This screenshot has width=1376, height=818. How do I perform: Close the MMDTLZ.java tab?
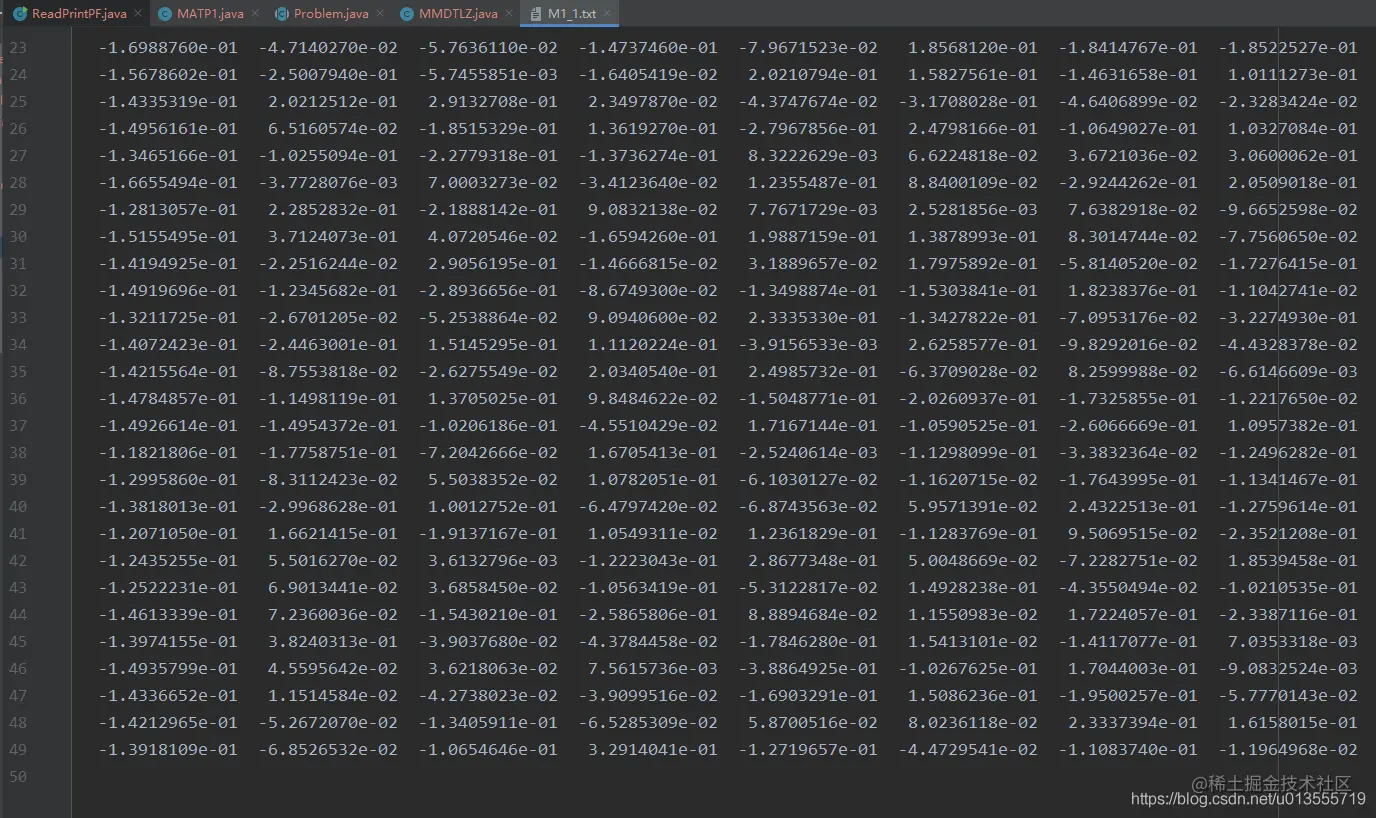pos(507,14)
